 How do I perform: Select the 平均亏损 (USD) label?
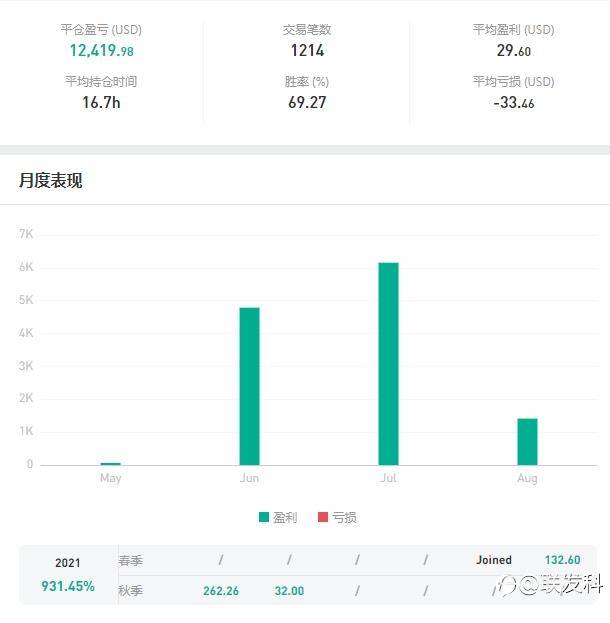click(x=513, y=81)
